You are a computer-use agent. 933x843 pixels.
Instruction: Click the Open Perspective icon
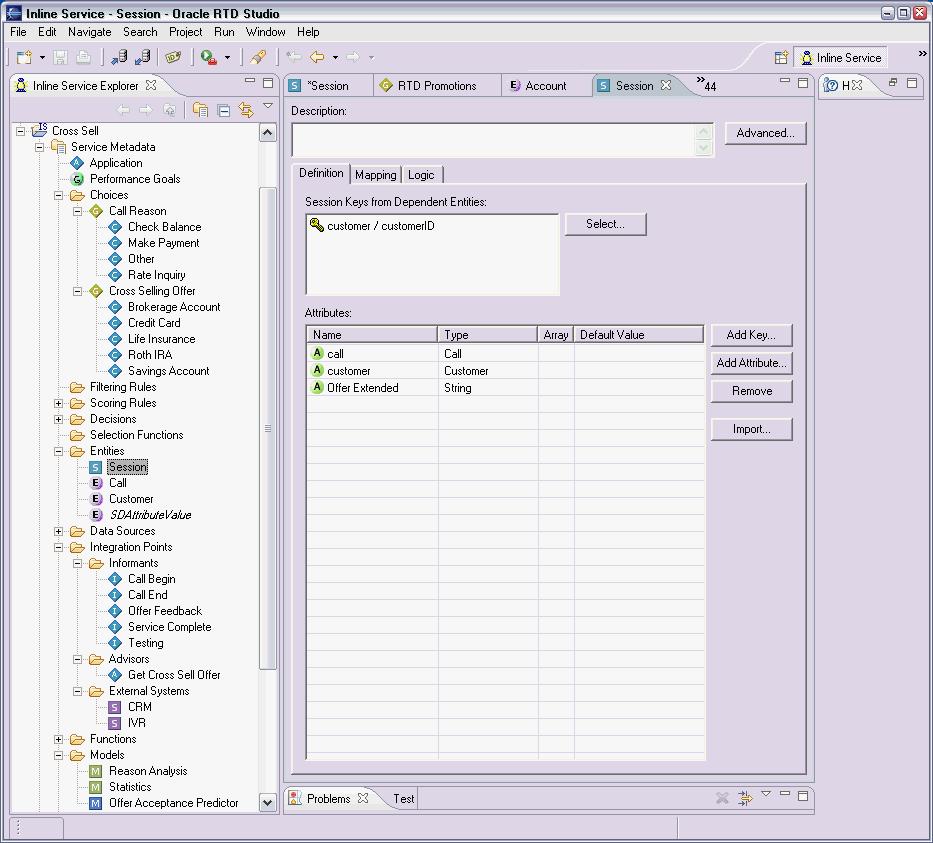[x=781, y=58]
